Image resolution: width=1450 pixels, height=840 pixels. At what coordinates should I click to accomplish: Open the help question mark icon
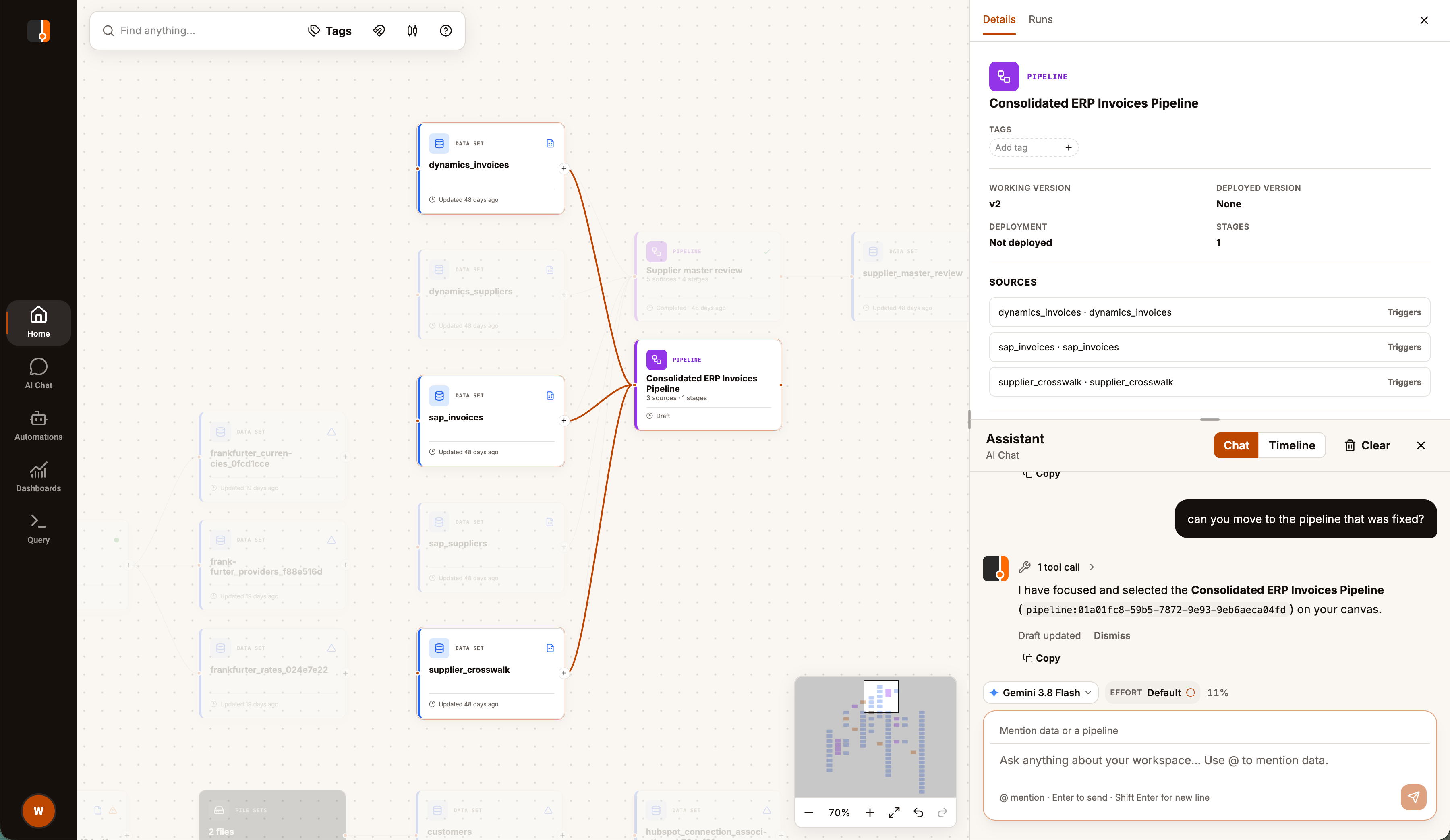445,31
